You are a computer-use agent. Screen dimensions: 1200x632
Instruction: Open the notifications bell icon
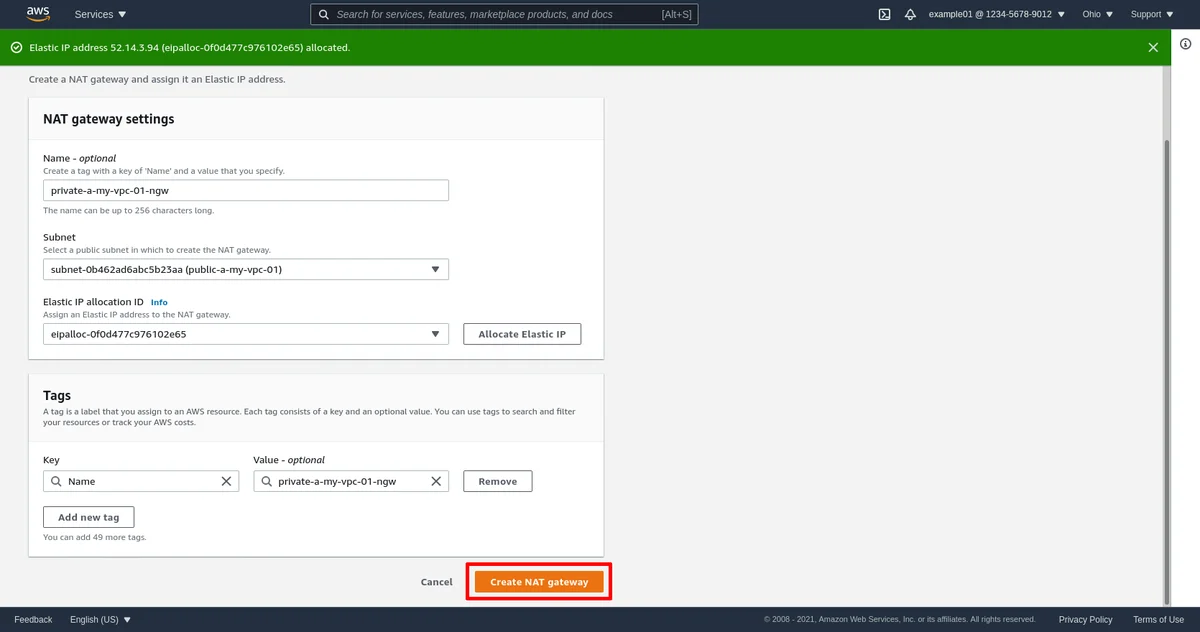910,14
